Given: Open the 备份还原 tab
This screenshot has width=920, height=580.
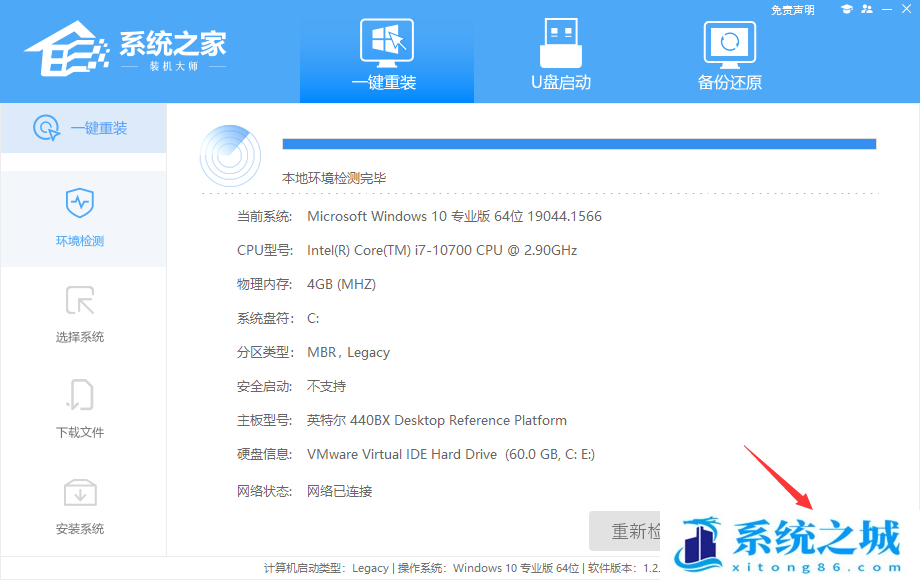Looking at the screenshot, I should pyautogui.click(x=730, y=54).
